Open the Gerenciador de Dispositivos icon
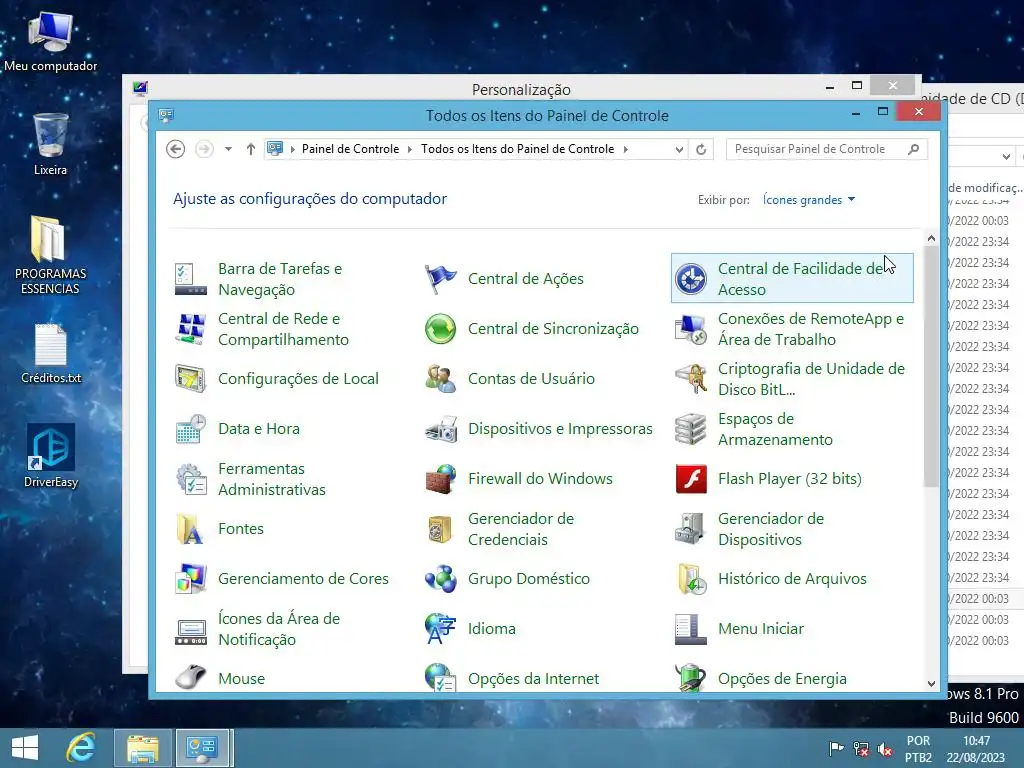Viewport: 1024px width, 768px height. [x=691, y=529]
